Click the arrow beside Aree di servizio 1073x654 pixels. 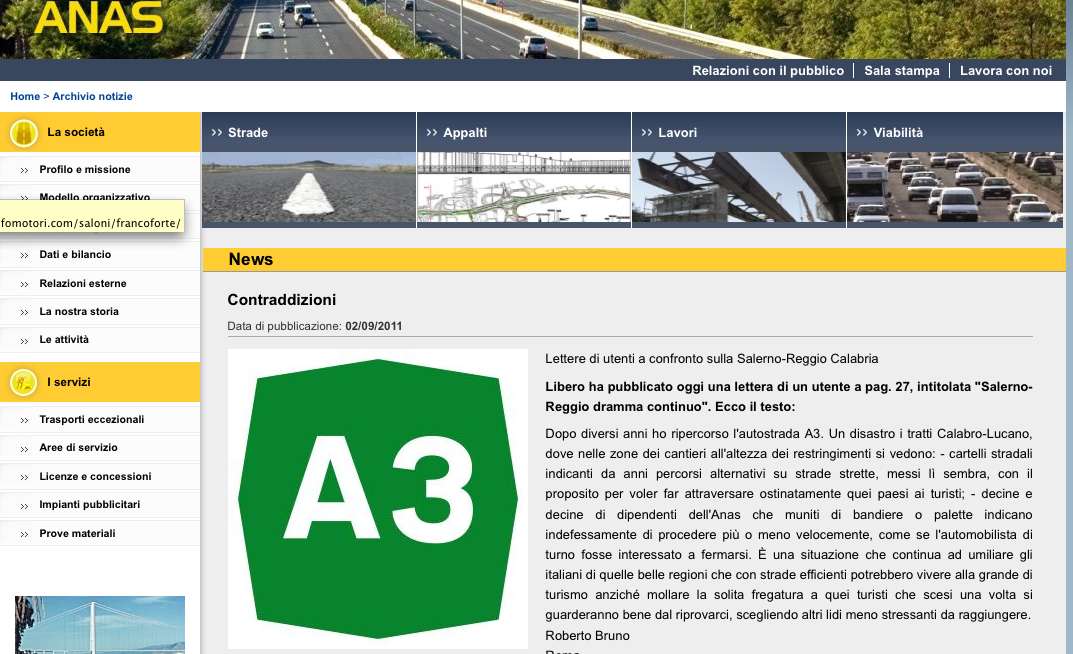click(25, 449)
